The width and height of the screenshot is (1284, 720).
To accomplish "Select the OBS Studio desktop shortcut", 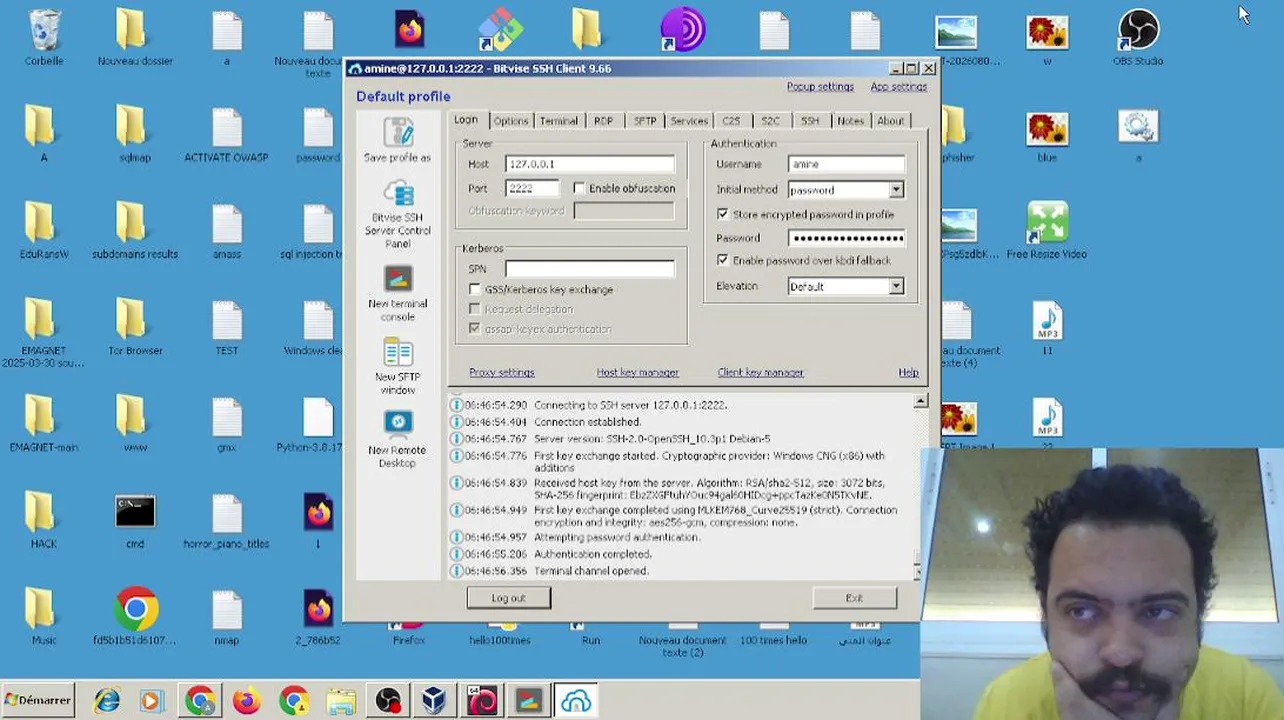I will click(1138, 38).
